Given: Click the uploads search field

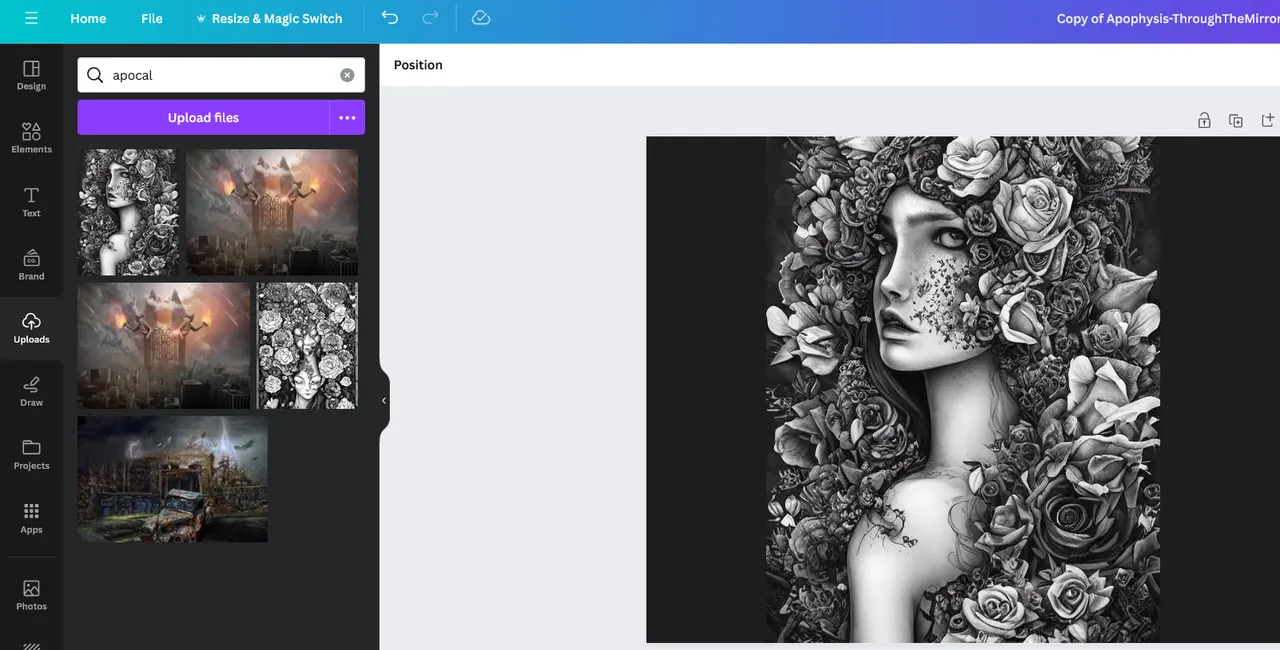Looking at the screenshot, I should coord(221,75).
